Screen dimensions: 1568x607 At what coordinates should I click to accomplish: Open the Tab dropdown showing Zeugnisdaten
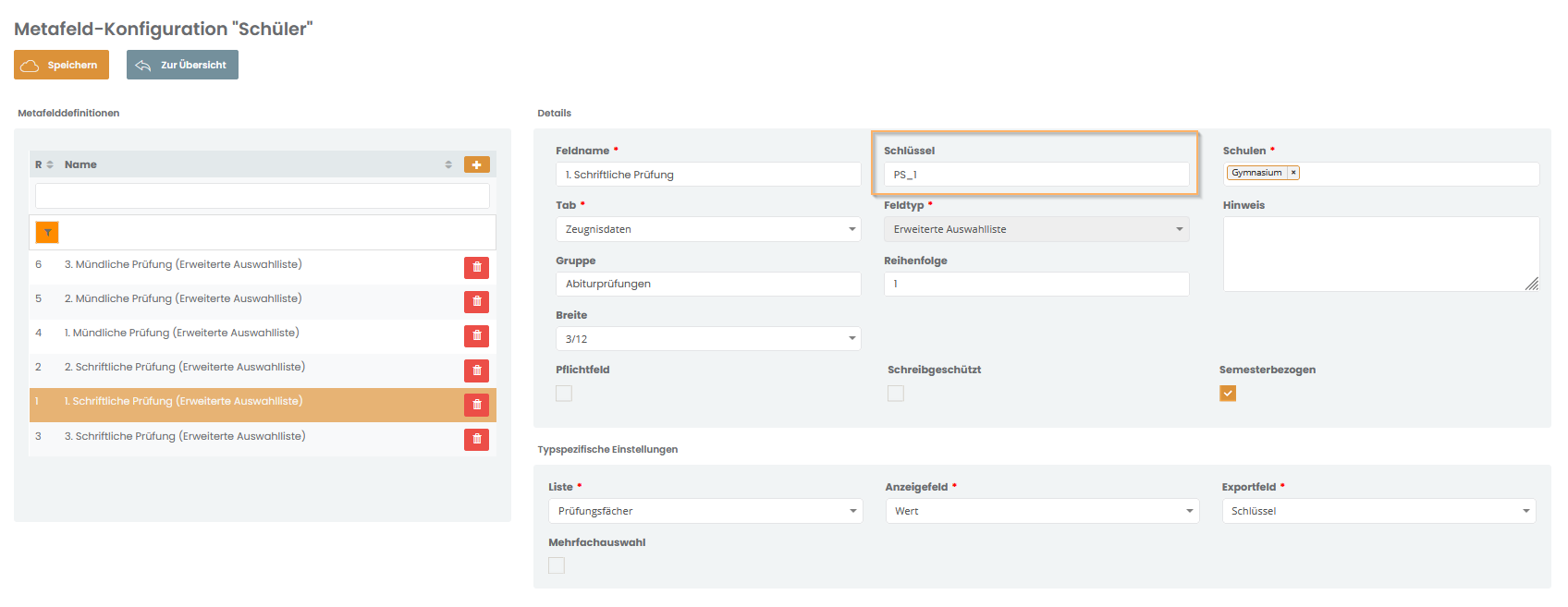708,229
